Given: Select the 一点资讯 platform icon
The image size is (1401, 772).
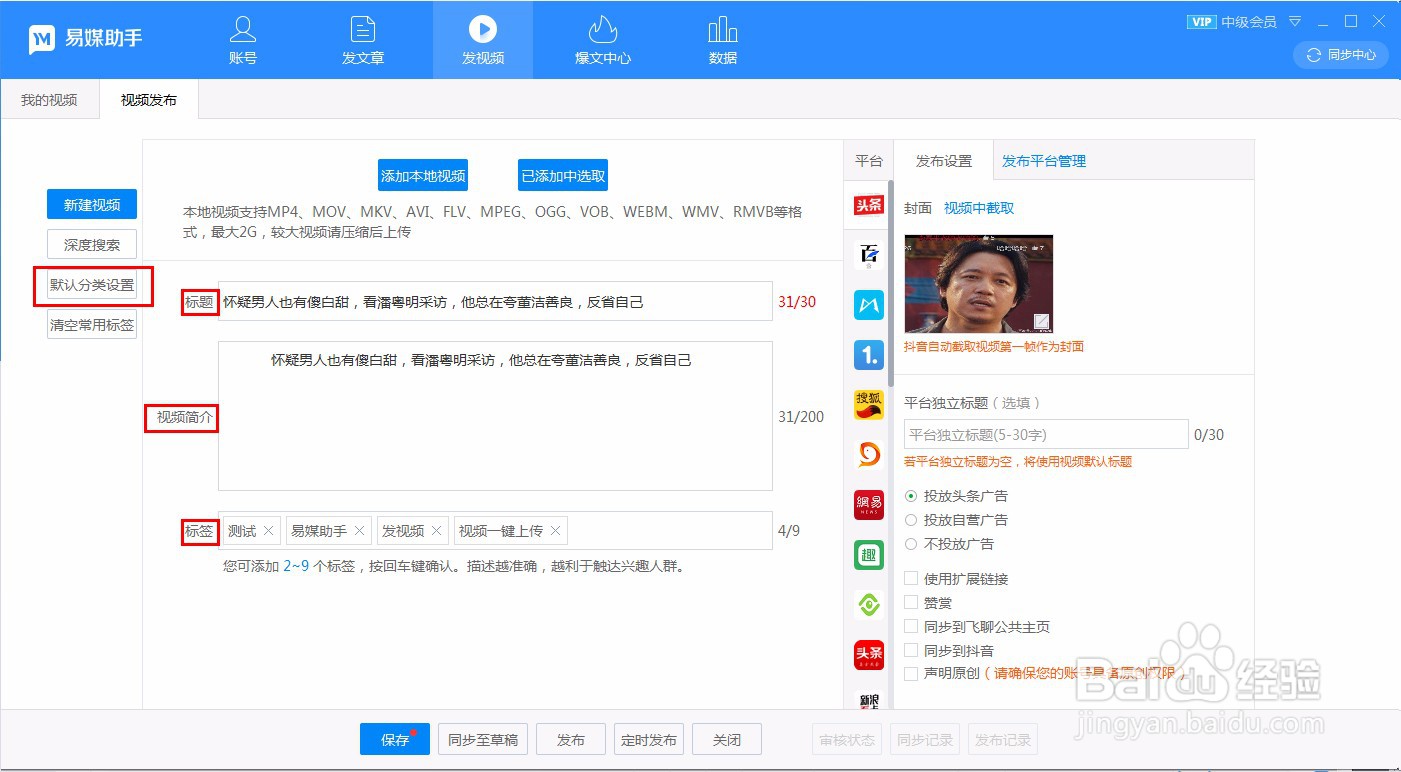Looking at the screenshot, I should pyautogui.click(x=868, y=355).
